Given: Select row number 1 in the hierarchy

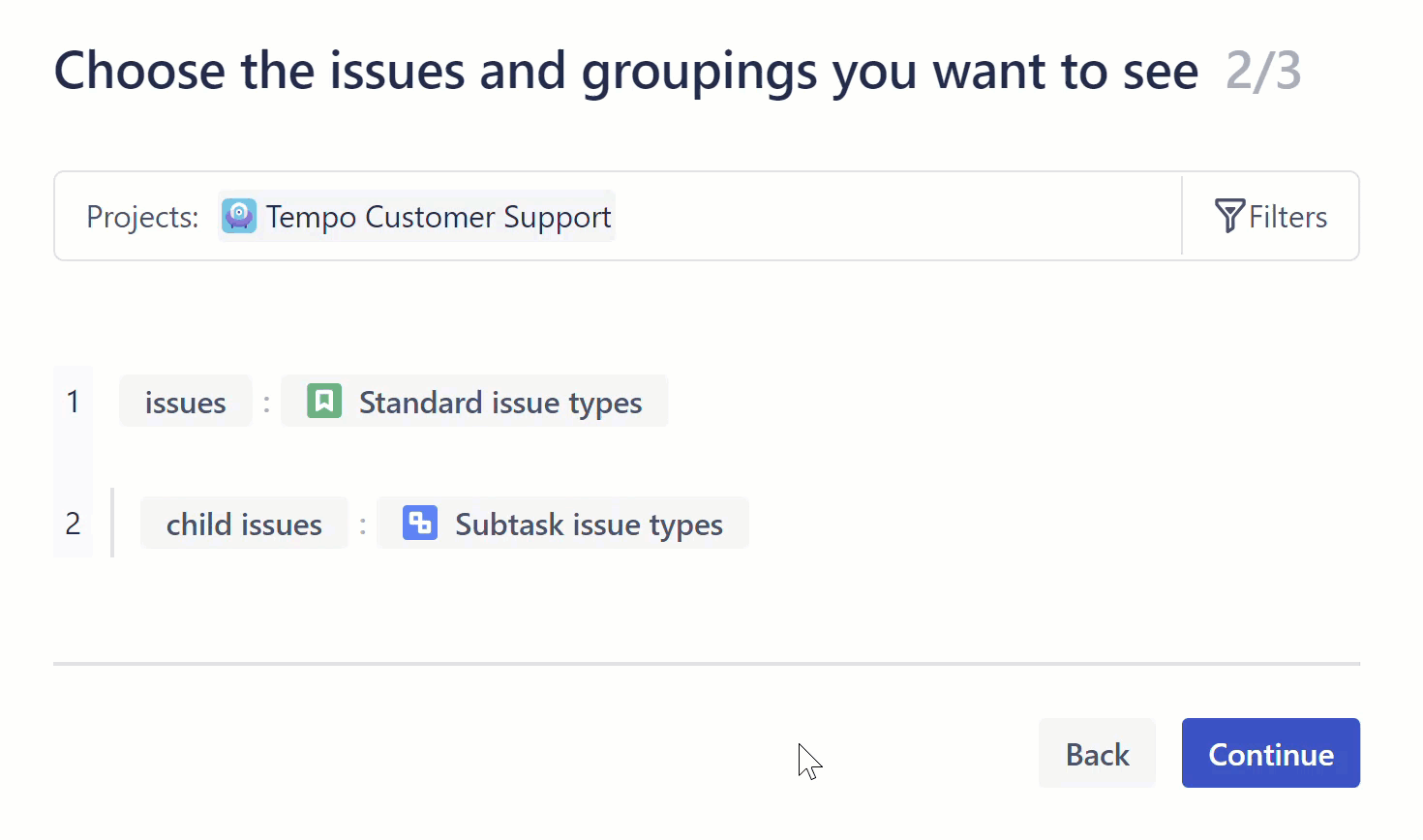Looking at the screenshot, I should tap(73, 401).
